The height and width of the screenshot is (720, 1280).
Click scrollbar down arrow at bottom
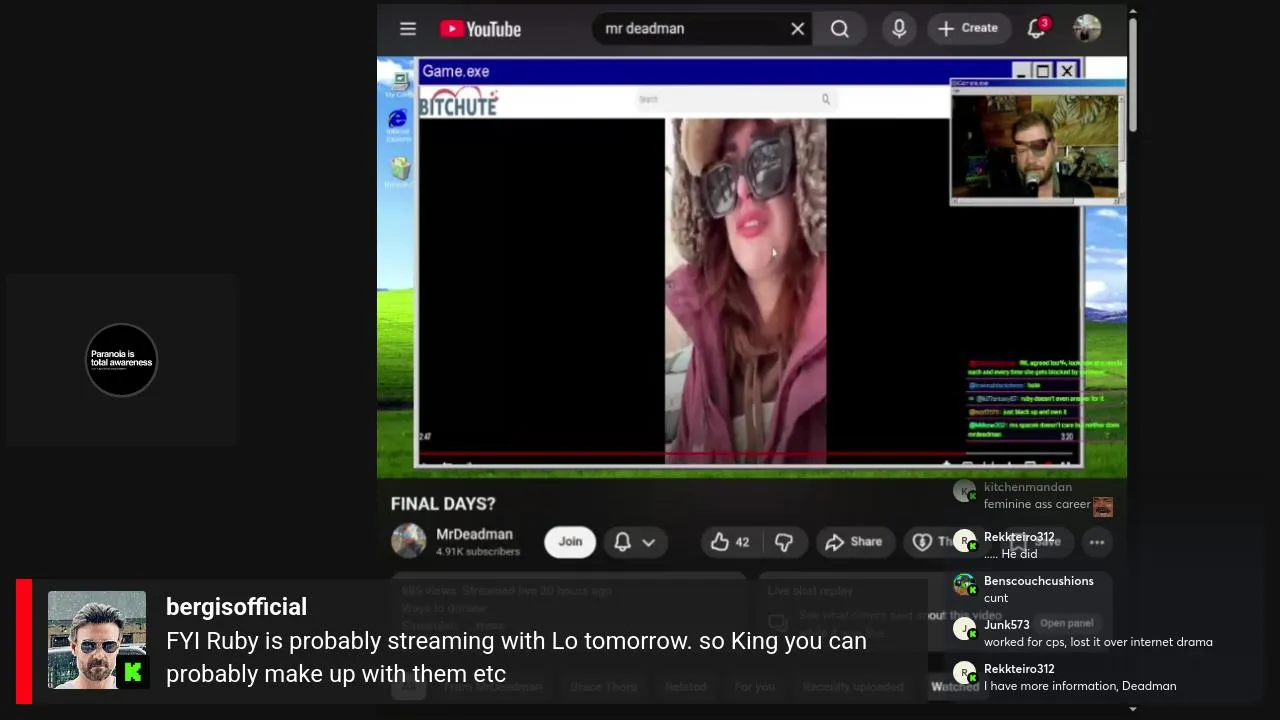click(x=1132, y=709)
